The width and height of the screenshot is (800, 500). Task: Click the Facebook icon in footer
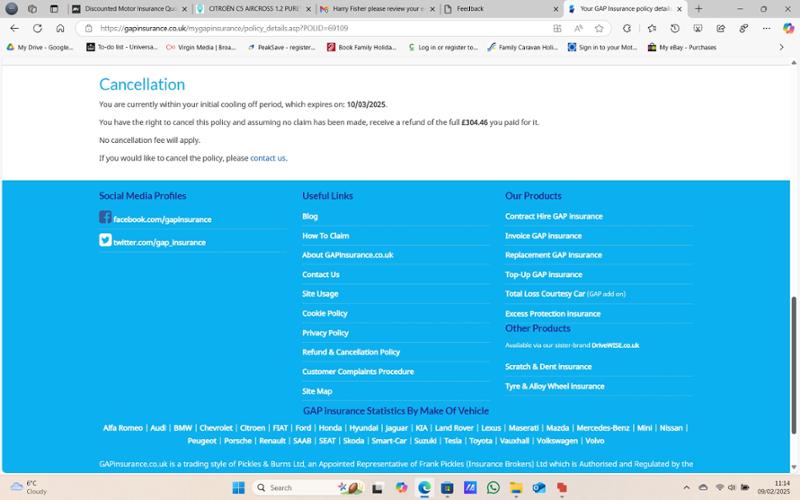tap(105, 217)
